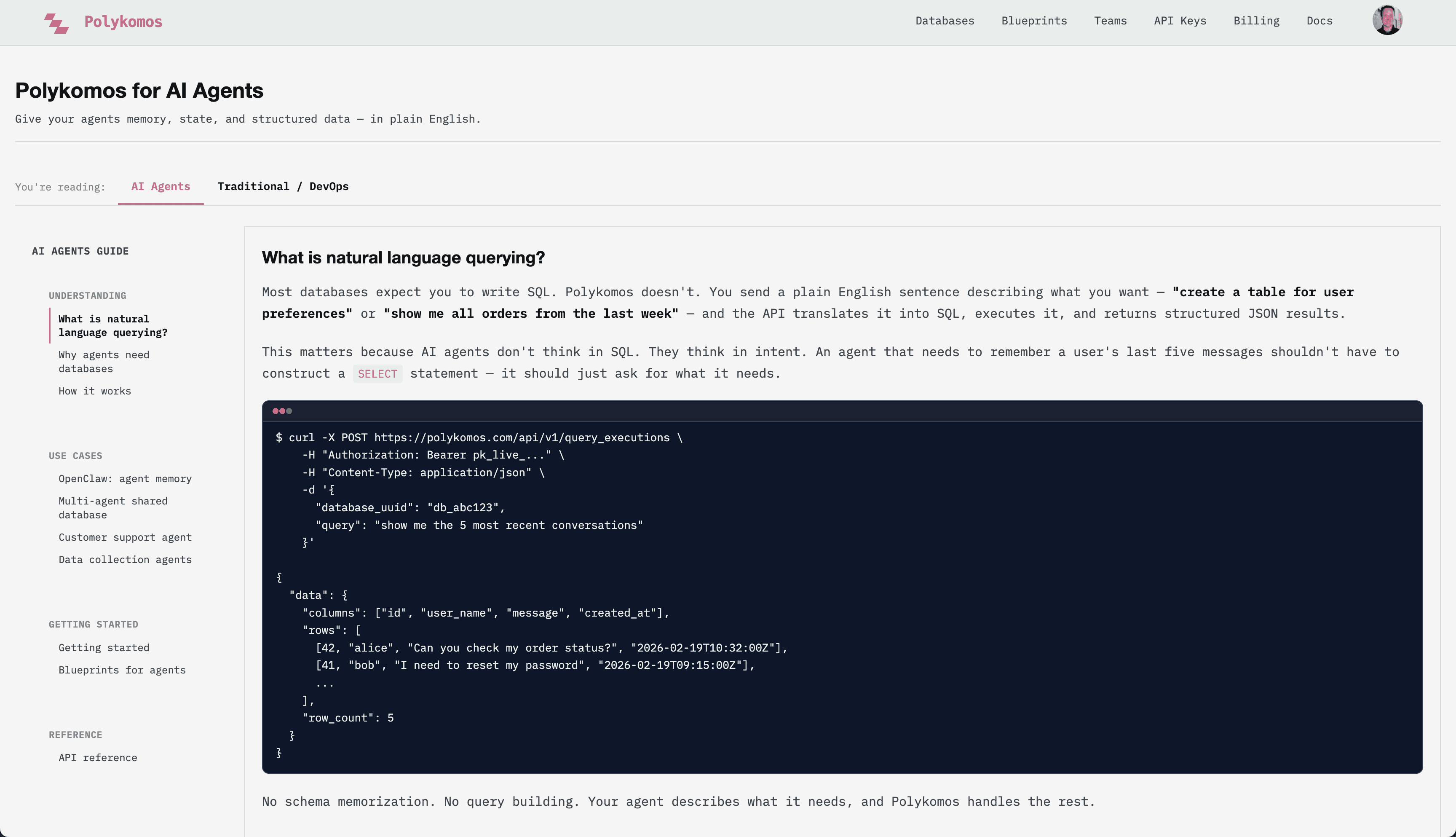Click 'OpenClaw: agent memory' use case

point(125,478)
